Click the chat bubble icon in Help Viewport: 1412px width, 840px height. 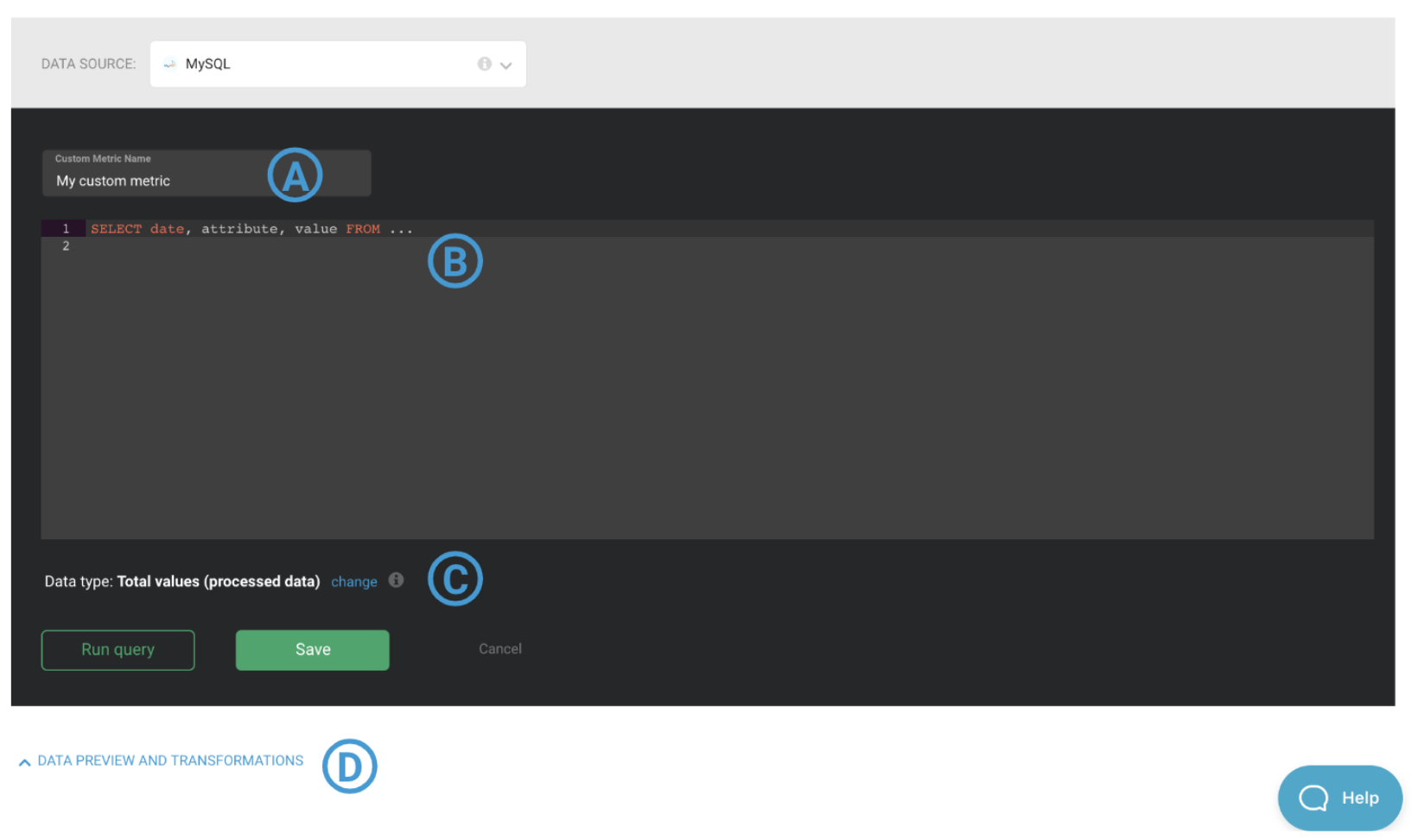click(1313, 799)
